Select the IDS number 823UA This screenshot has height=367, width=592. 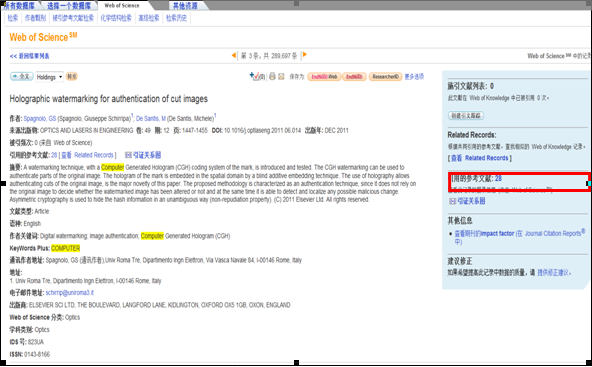tap(36, 342)
